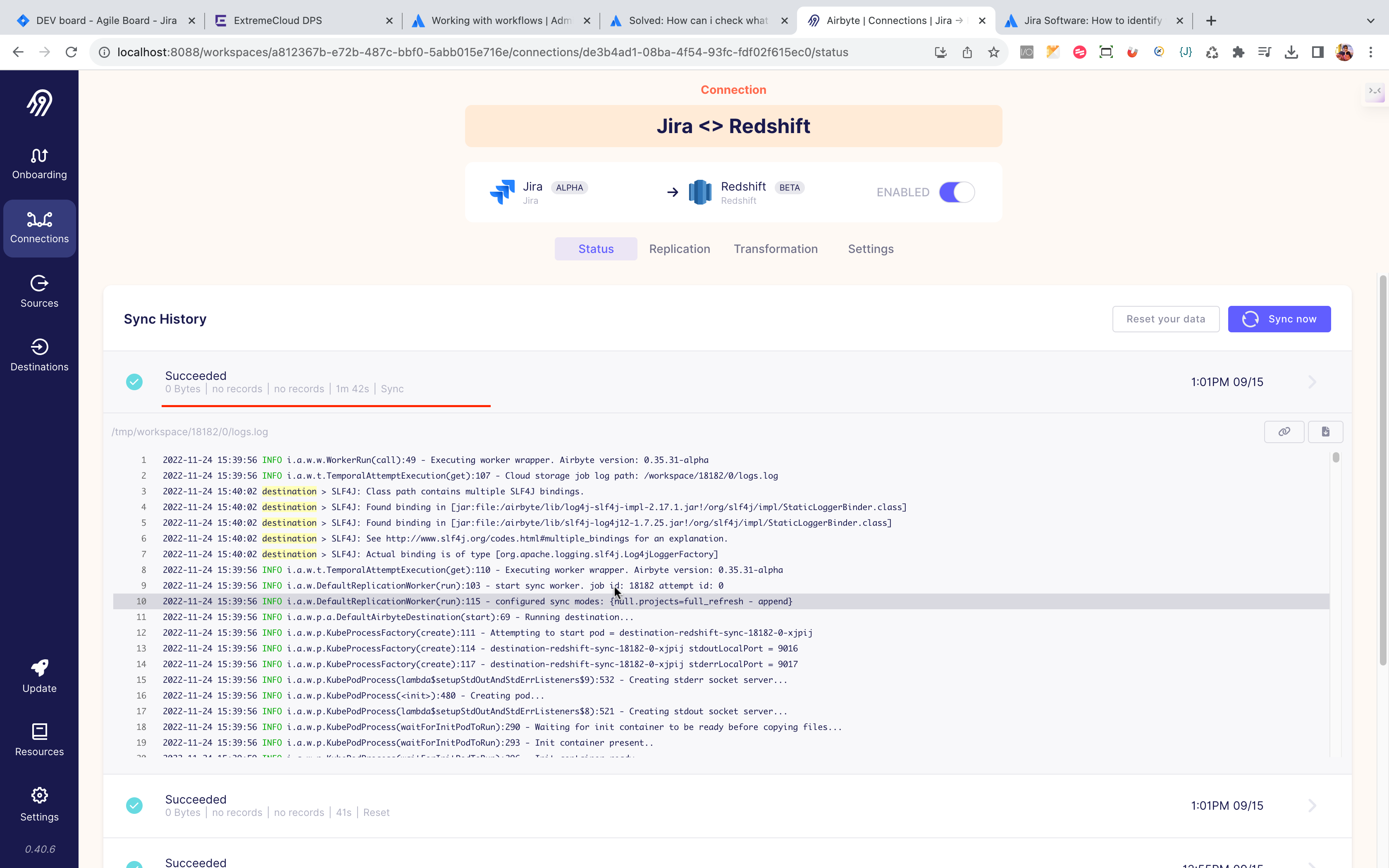This screenshot has height=868, width=1389.
Task: Click the log scrollbar thumb
Action: pos(1336,458)
